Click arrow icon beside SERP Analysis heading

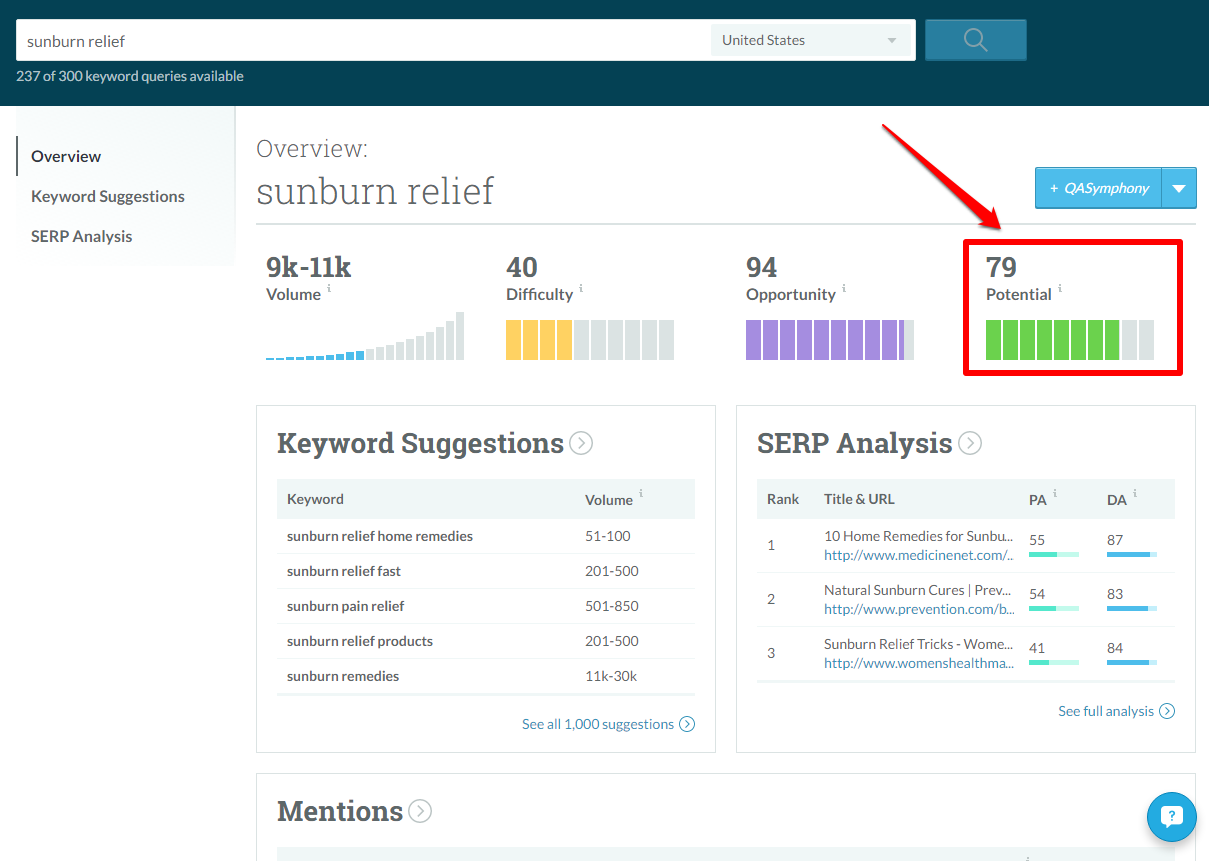(970, 443)
